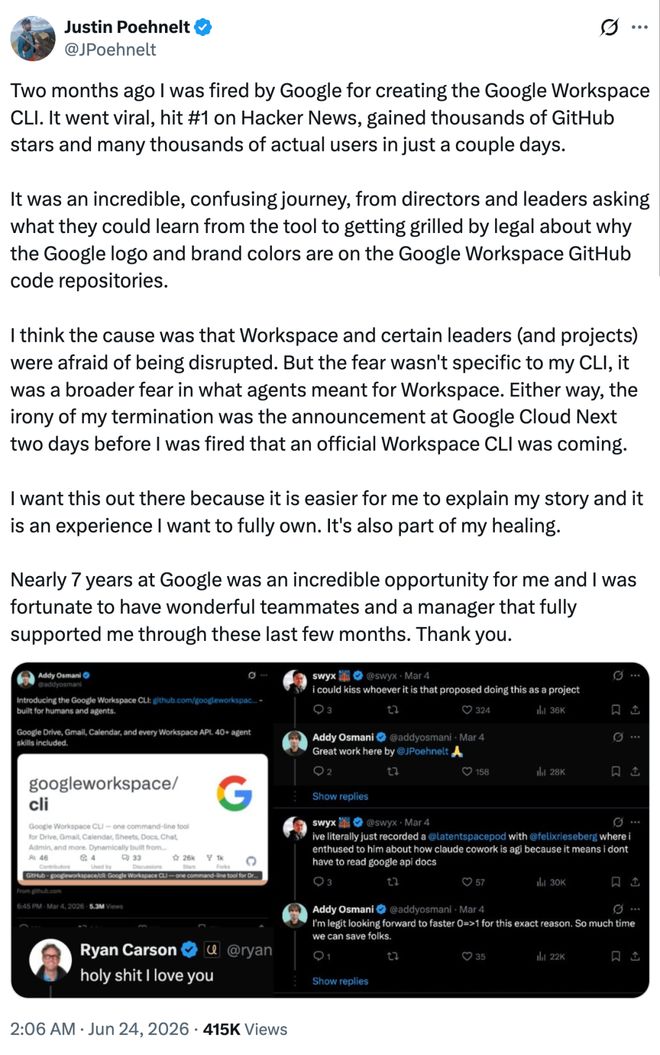
Task: Open the @latentspacepod mention link
Action: click(x=467, y=836)
